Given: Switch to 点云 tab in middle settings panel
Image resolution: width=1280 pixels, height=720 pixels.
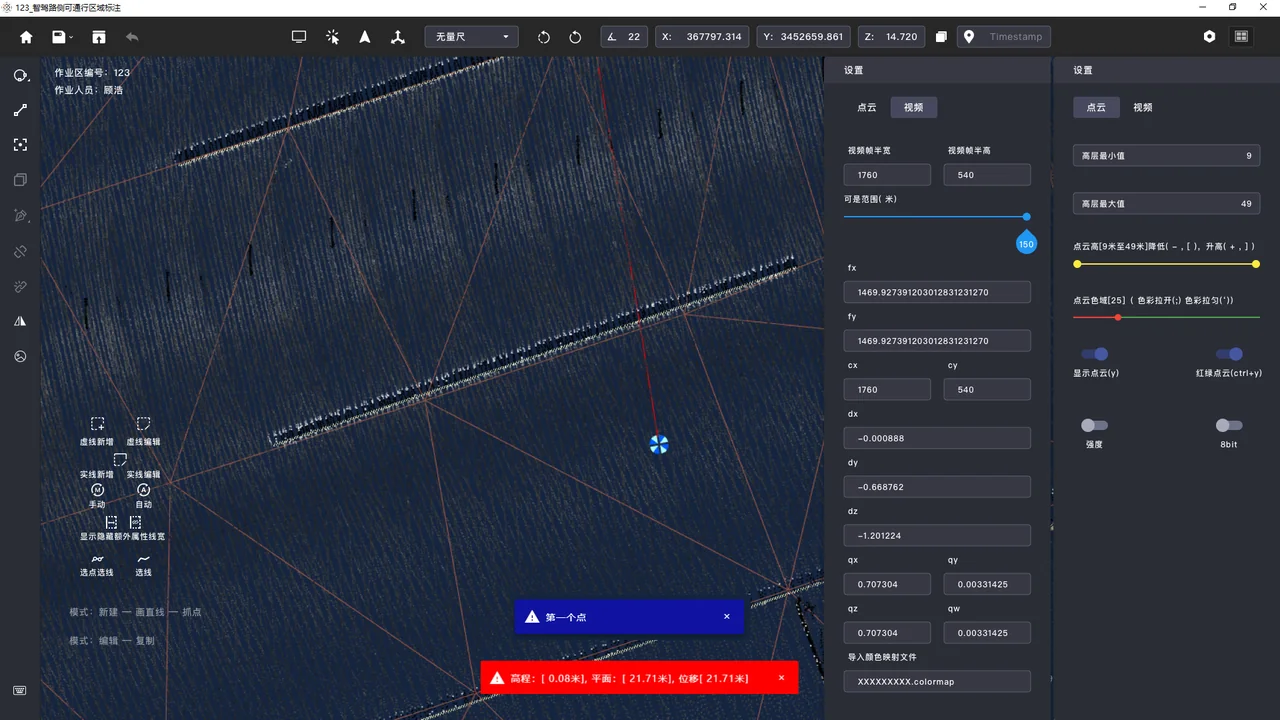Looking at the screenshot, I should (x=867, y=107).
